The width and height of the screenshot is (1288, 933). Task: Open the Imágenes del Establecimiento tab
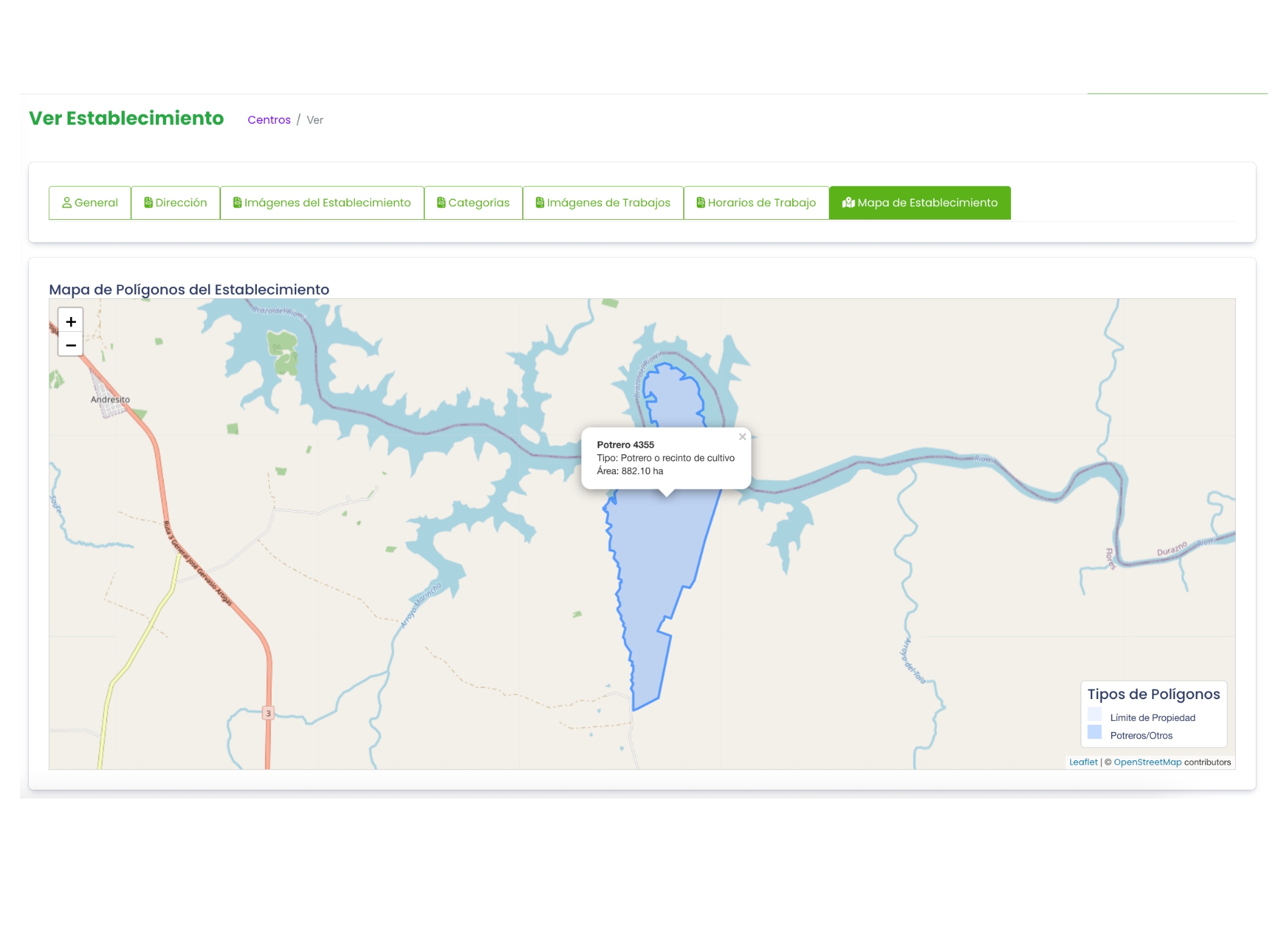[322, 202]
